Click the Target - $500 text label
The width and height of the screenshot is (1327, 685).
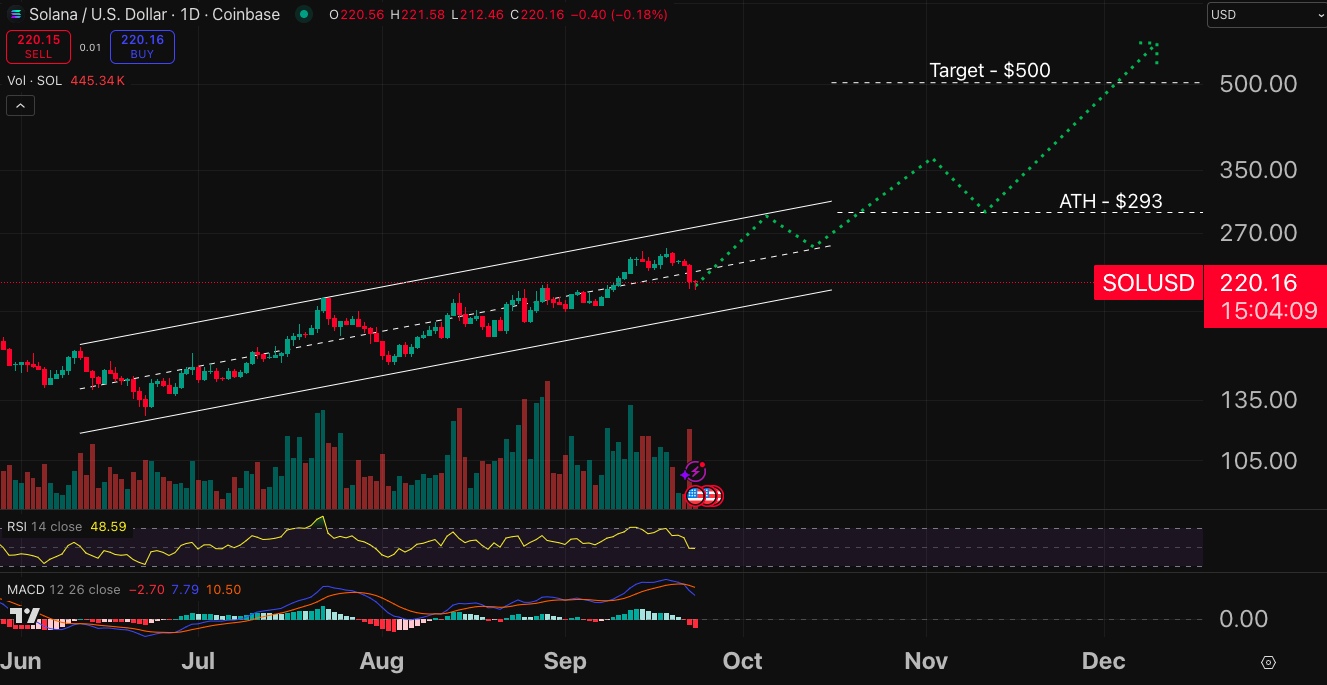coord(991,70)
